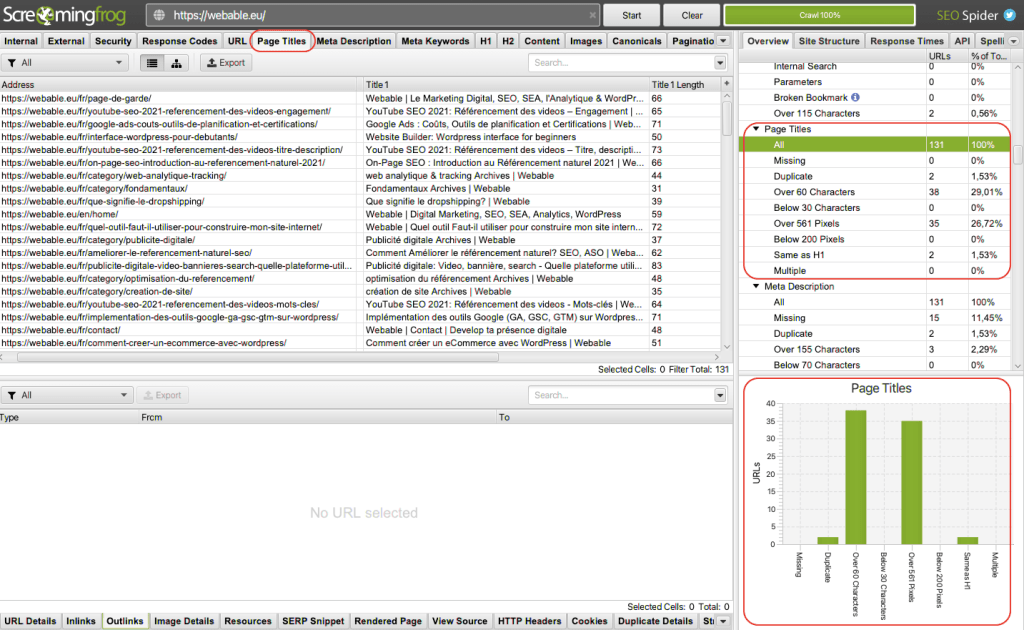This screenshot has height=630, width=1024.
Task: Click the upper Export button
Action: click(x=226, y=63)
